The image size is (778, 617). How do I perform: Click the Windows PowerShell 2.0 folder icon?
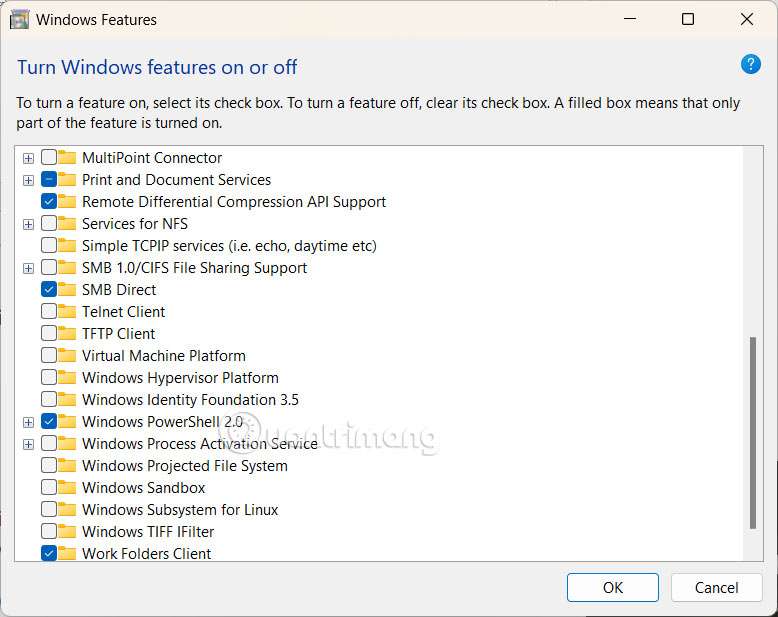[67, 422]
